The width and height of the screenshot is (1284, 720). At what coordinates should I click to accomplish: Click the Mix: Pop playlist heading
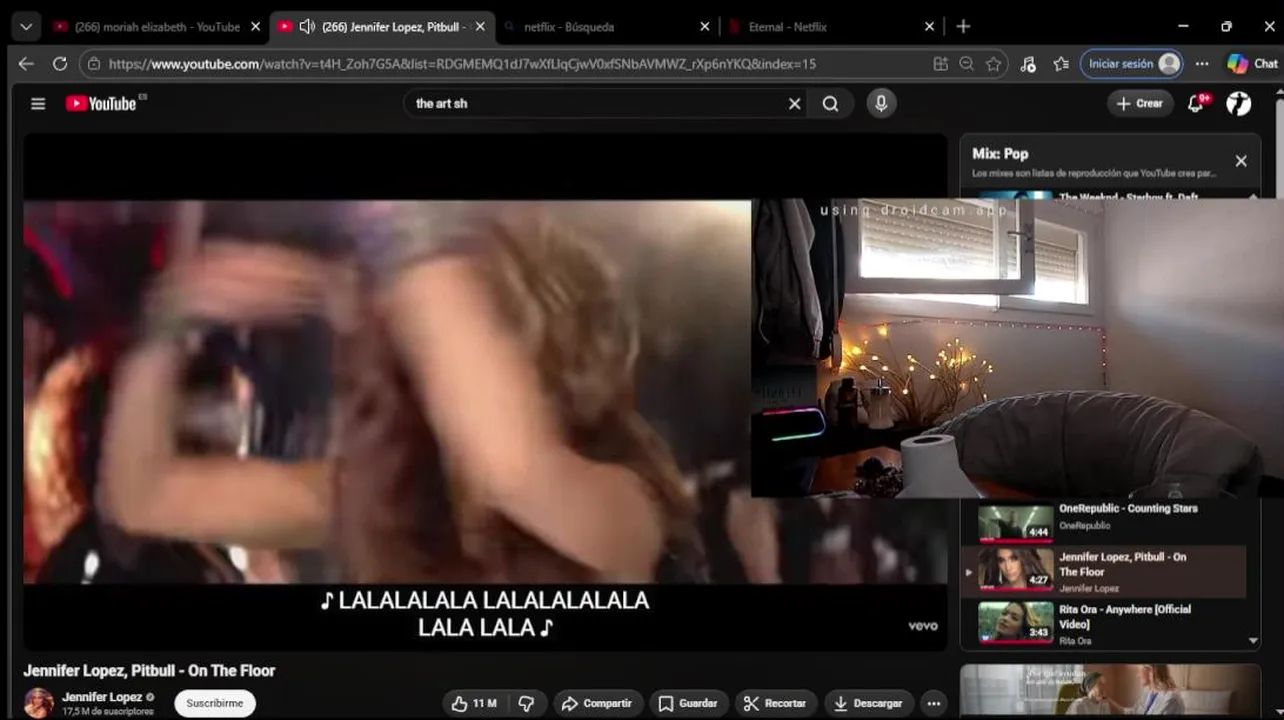pos(1000,153)
